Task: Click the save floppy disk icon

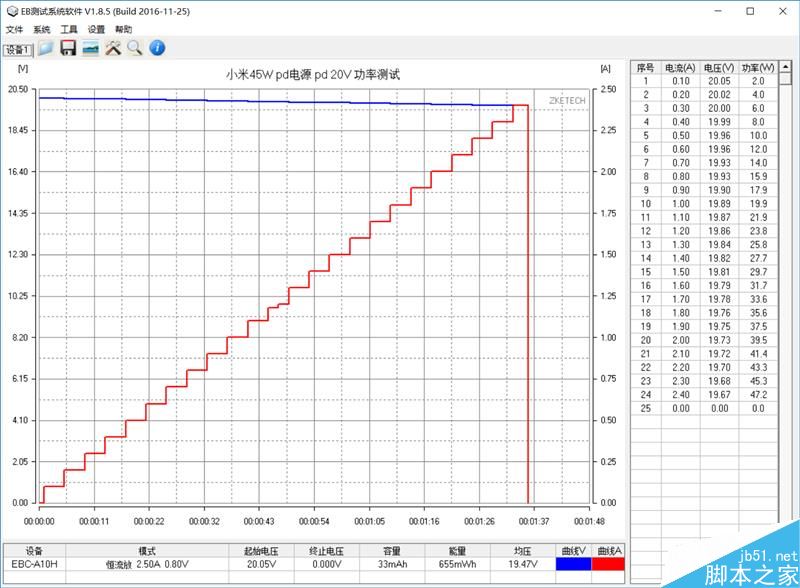Action: pos(68,48)
